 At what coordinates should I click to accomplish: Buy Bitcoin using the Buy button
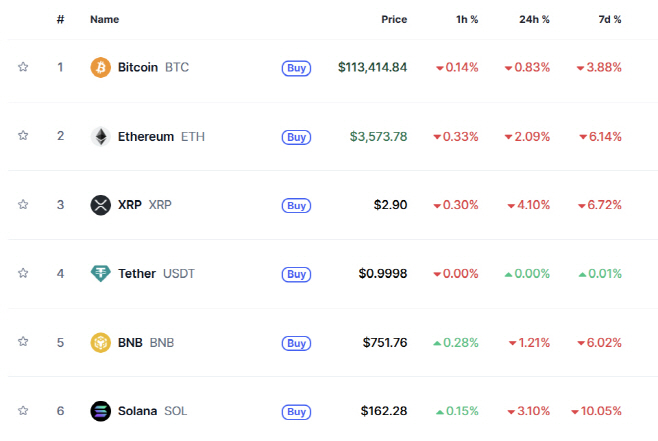[x=296, y=68]
